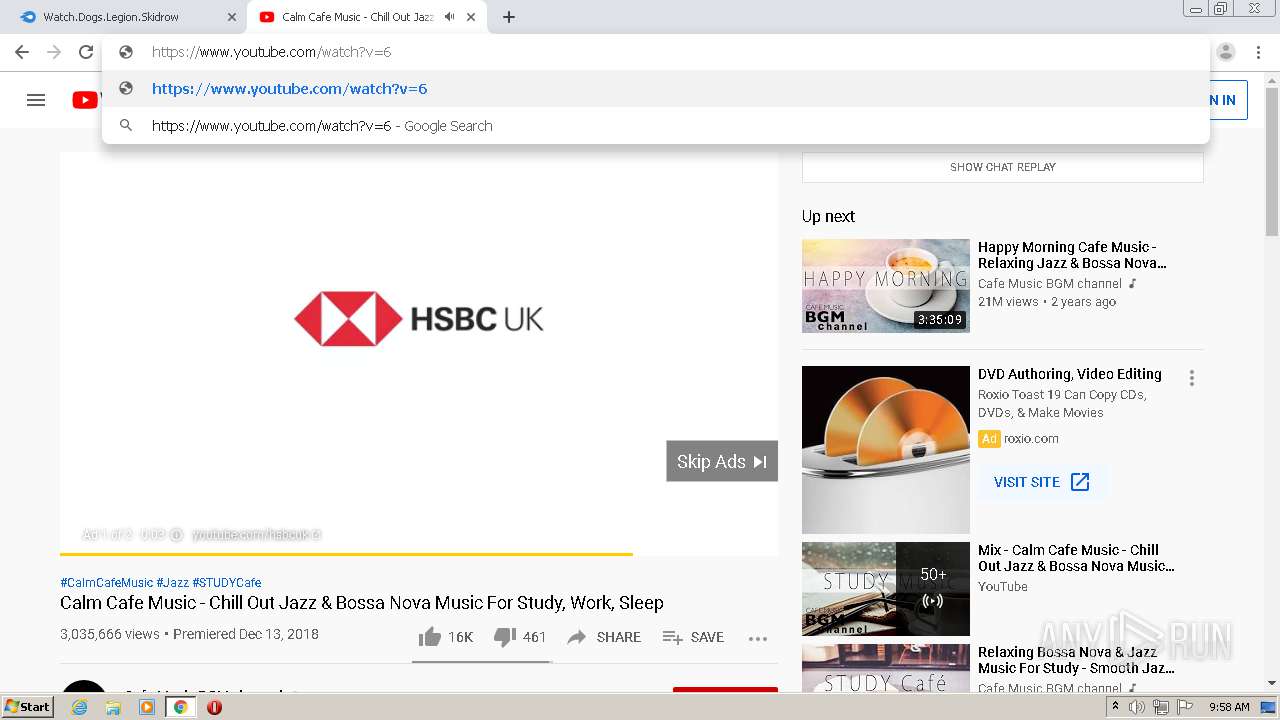Open the YouTube logo home link
The image size is (1280, 720).
click(x=85, y=100)
